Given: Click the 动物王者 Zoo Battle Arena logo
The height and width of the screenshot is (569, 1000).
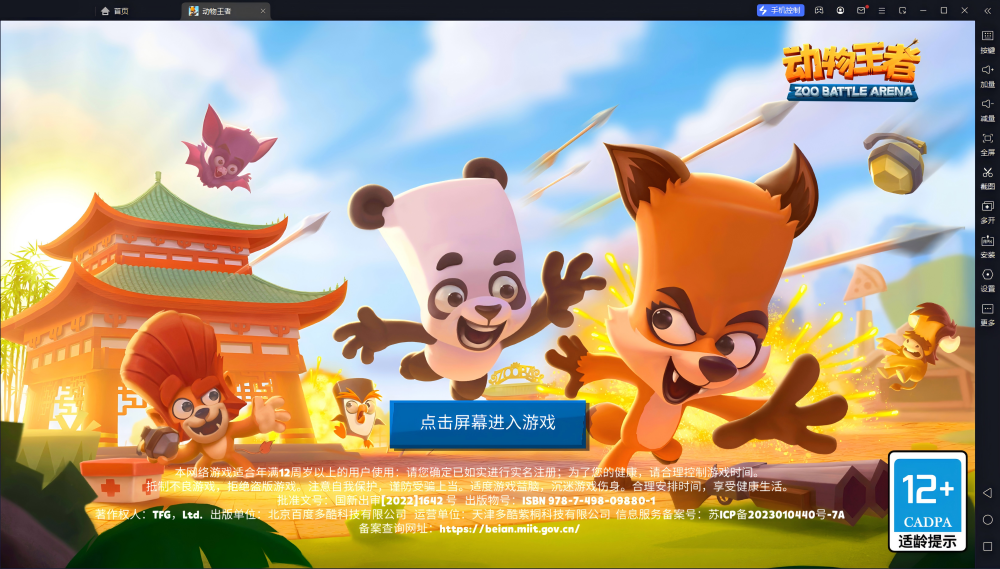Looking at the screenshot, I should [852, 71].
